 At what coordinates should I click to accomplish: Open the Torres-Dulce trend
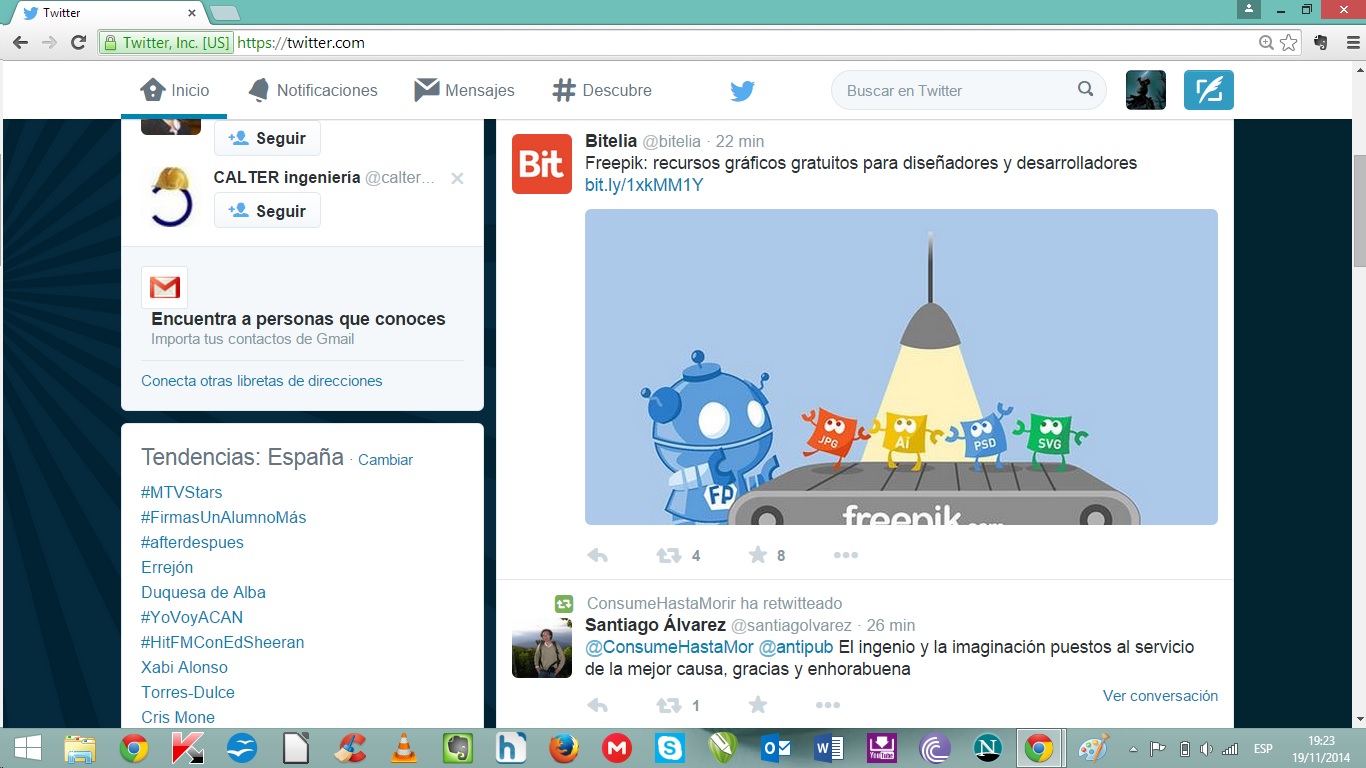(188, 692)
